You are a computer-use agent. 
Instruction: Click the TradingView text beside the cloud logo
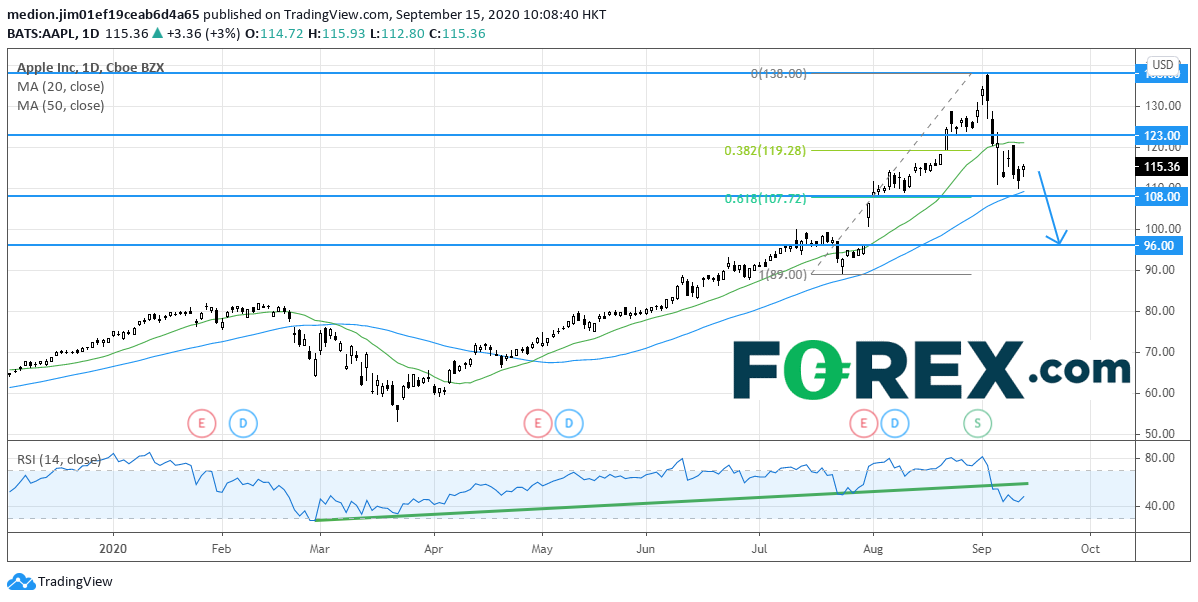(x=75, y=582)
